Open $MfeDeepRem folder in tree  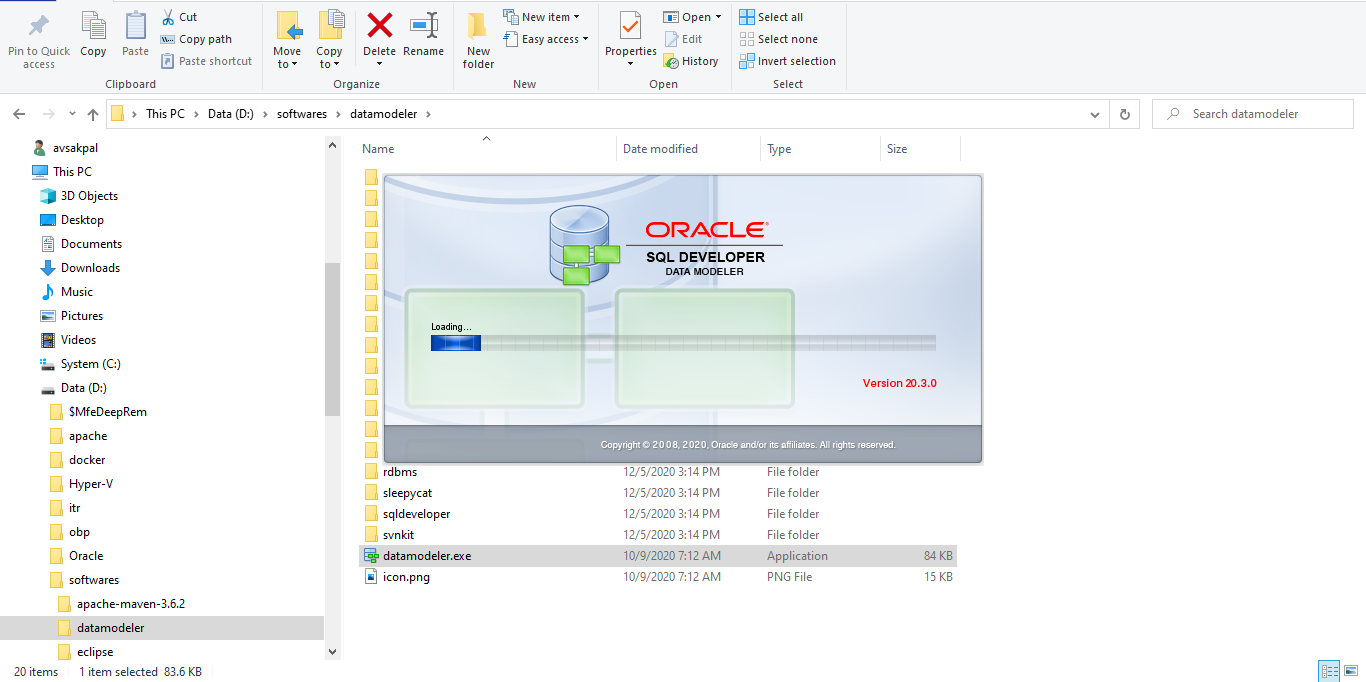click(x=107, y=412)
